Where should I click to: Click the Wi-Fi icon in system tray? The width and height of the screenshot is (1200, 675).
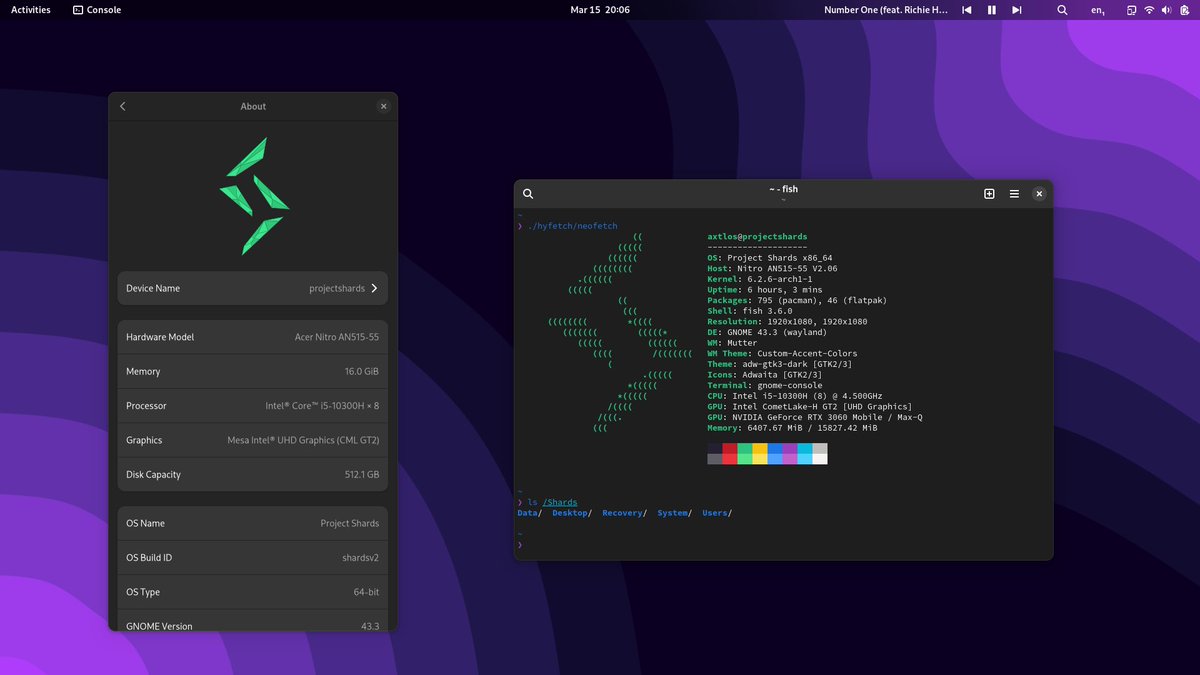click(1149, 10)
